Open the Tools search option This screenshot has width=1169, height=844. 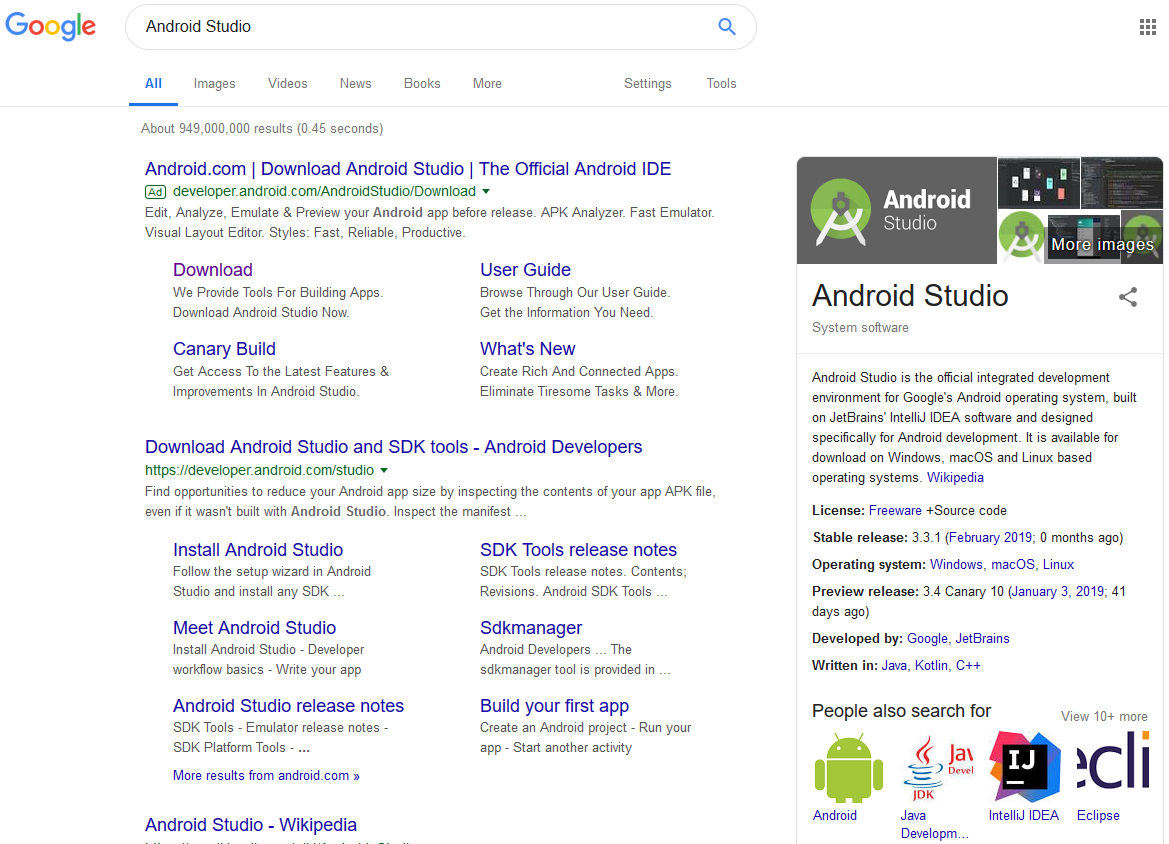(721, 84)
